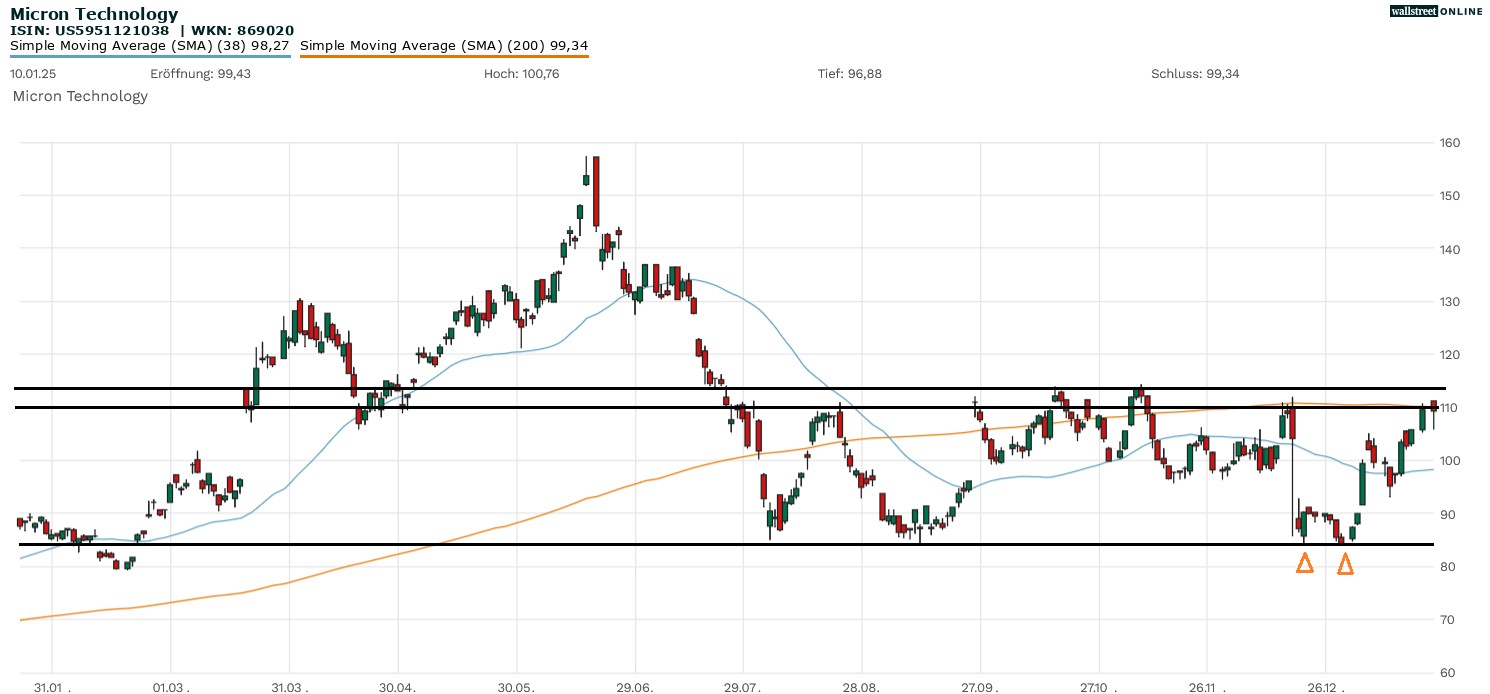Click the wallstreet ONLINE logo
Viewport: 1490px width, 694px height.
1436,11
